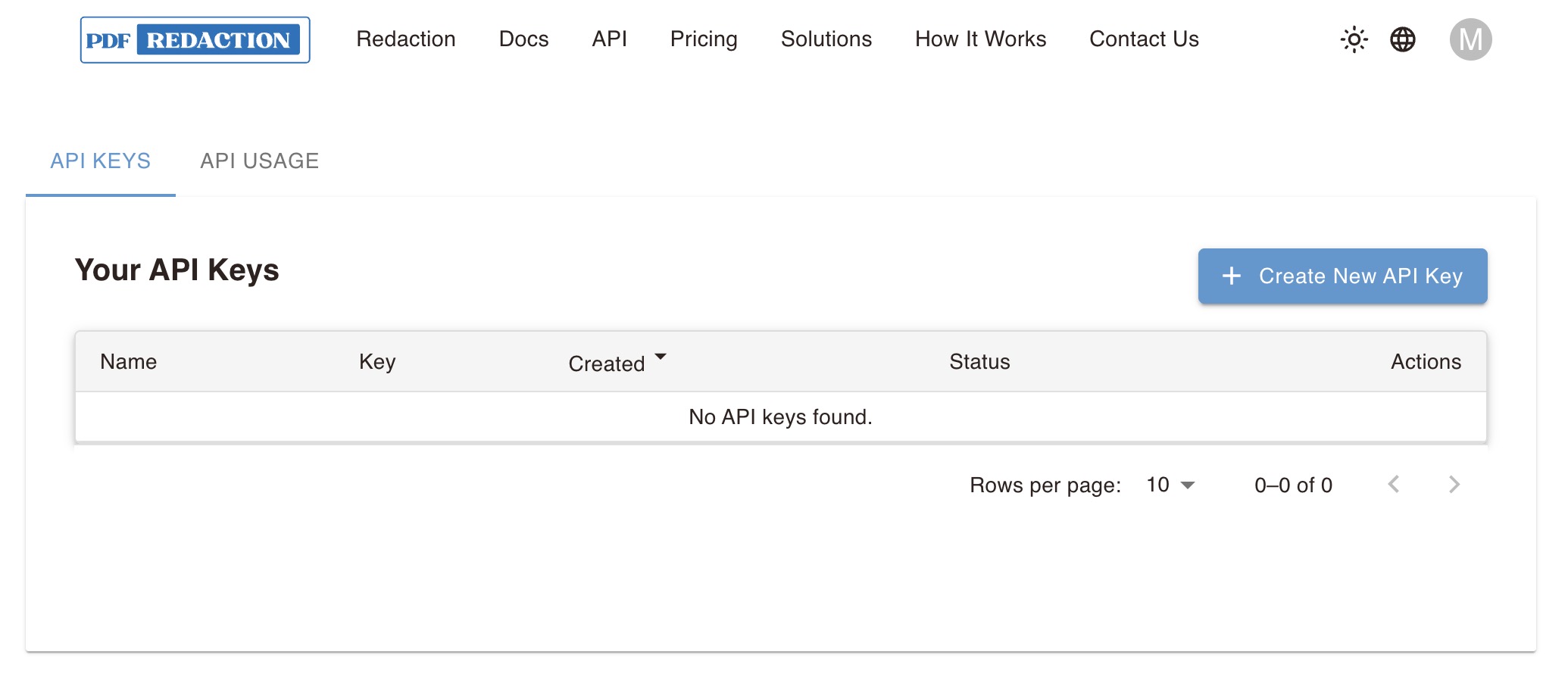
Task: Click the Key column header
Action: tap(377, 362)
